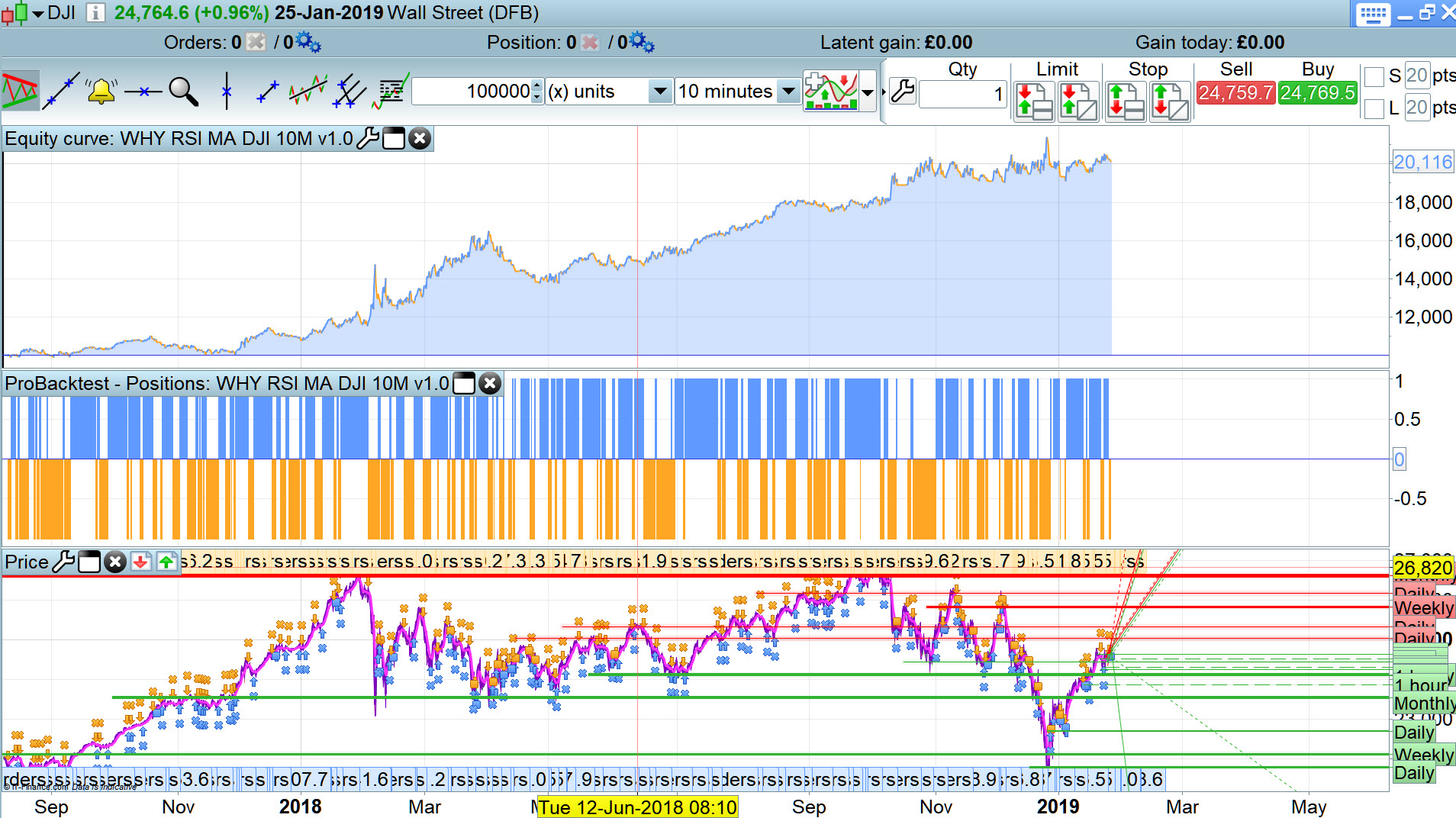The width and height of the screenshot is (1456, 818).
Task: Select the vertical line tool
Action: [226, 92]
